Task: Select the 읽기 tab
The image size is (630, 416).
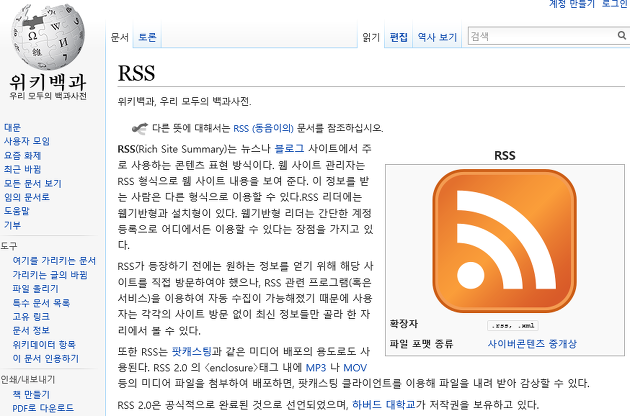Action: click(371, 37)
